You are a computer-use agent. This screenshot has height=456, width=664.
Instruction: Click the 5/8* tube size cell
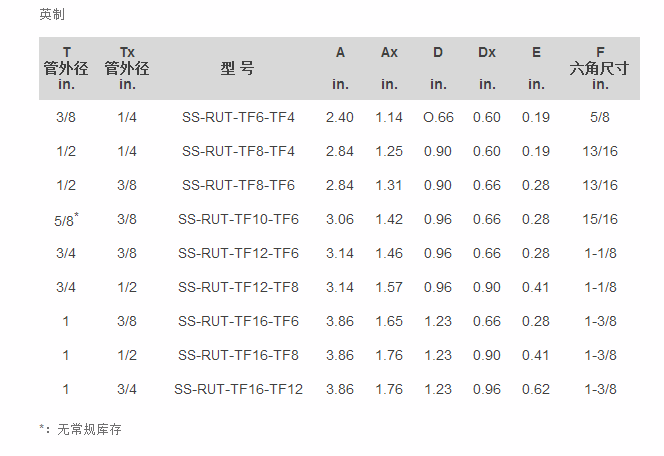[66, 219]
